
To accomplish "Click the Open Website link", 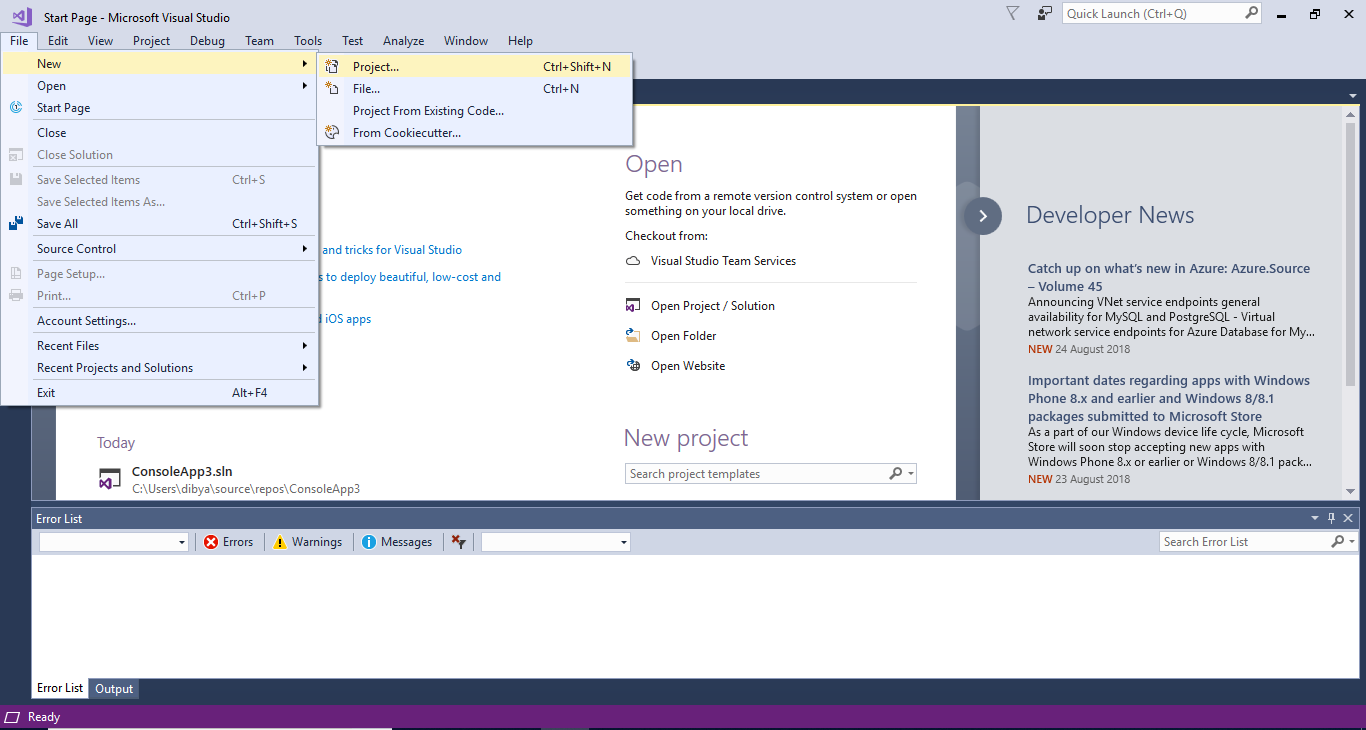I will tap(688, 366).
